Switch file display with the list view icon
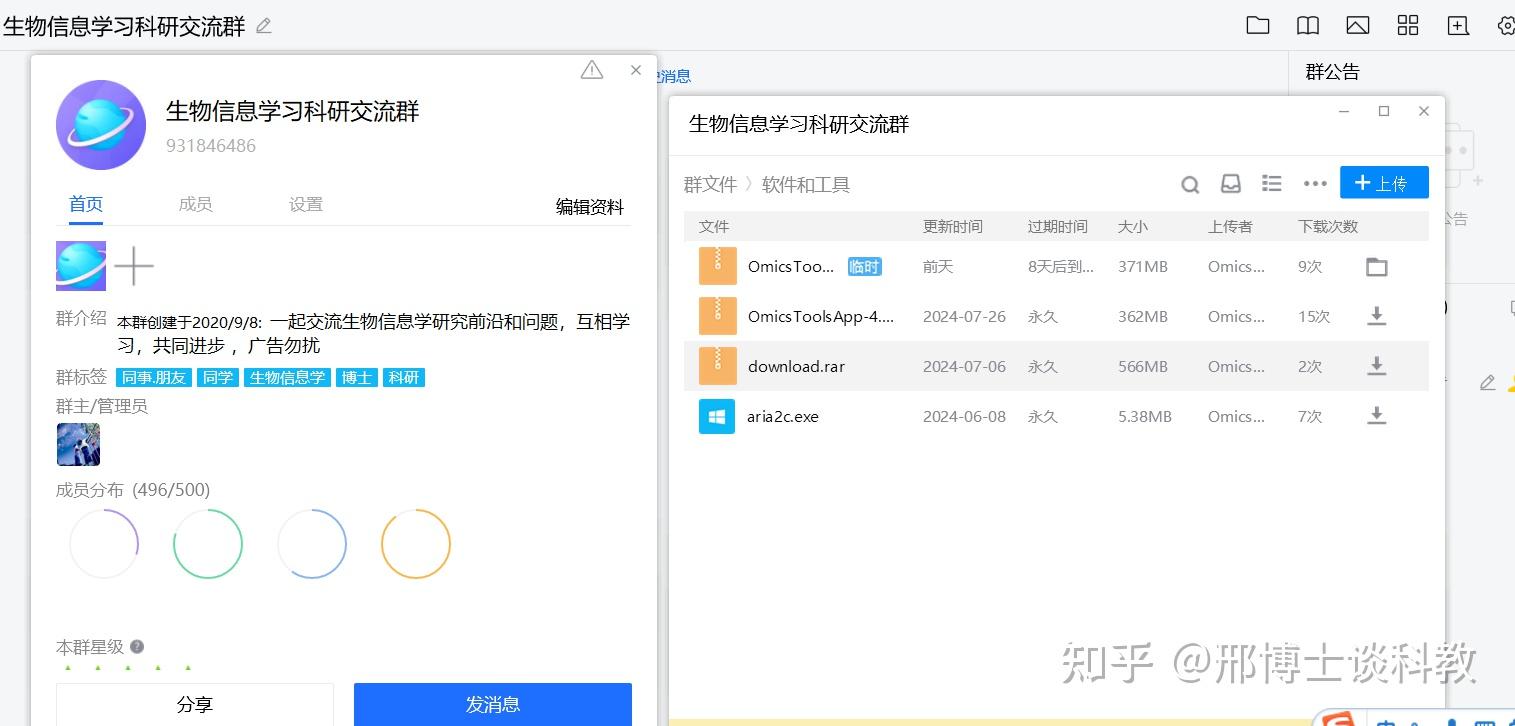 click(1271, 184)
